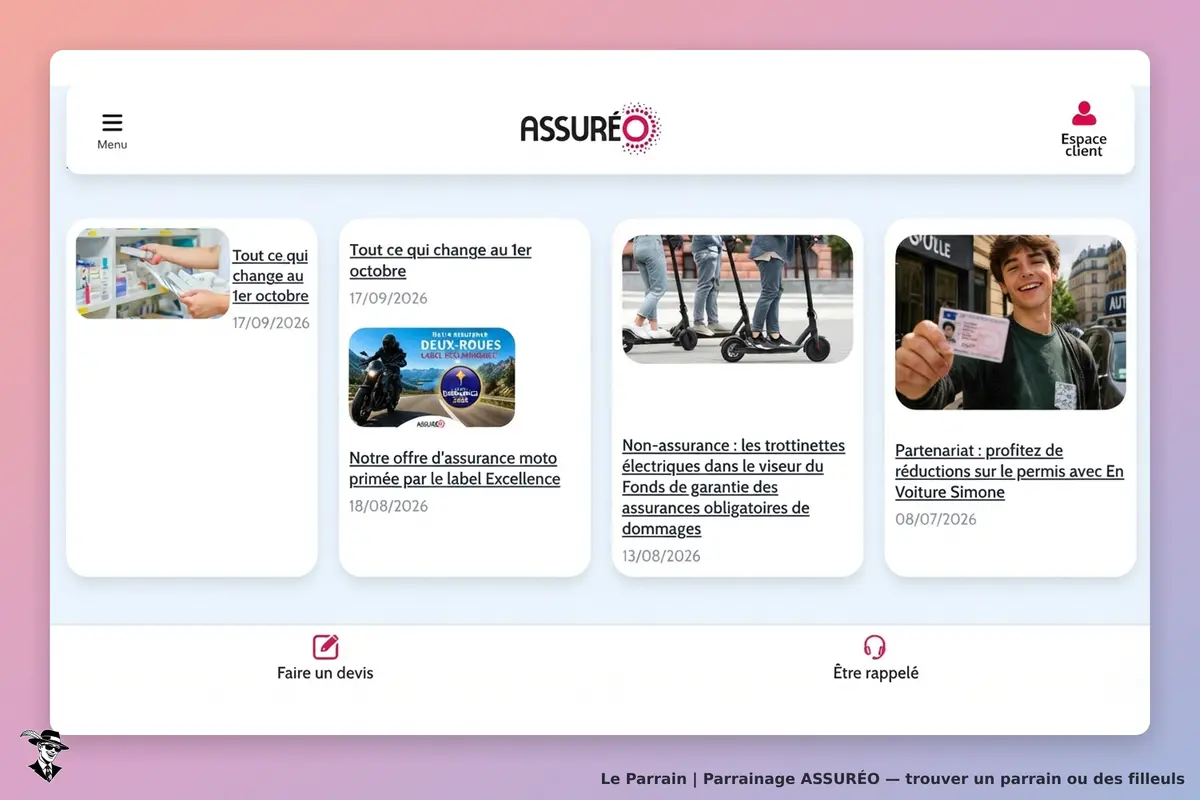Click the 'Faire un devis' label
The width and height of the screenshot is (1200, 800).
(x=325, y=673)
